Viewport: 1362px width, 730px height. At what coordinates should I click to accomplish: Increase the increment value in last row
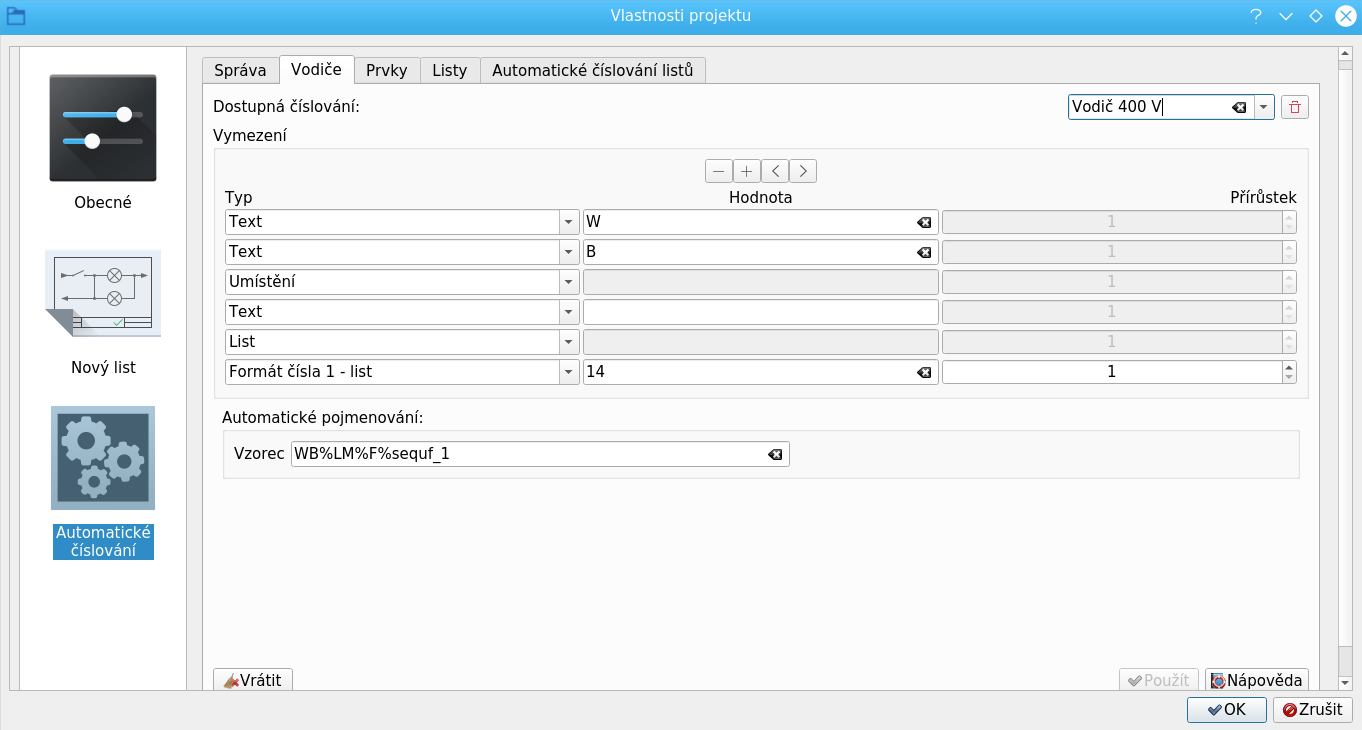tap(1288, 366)
